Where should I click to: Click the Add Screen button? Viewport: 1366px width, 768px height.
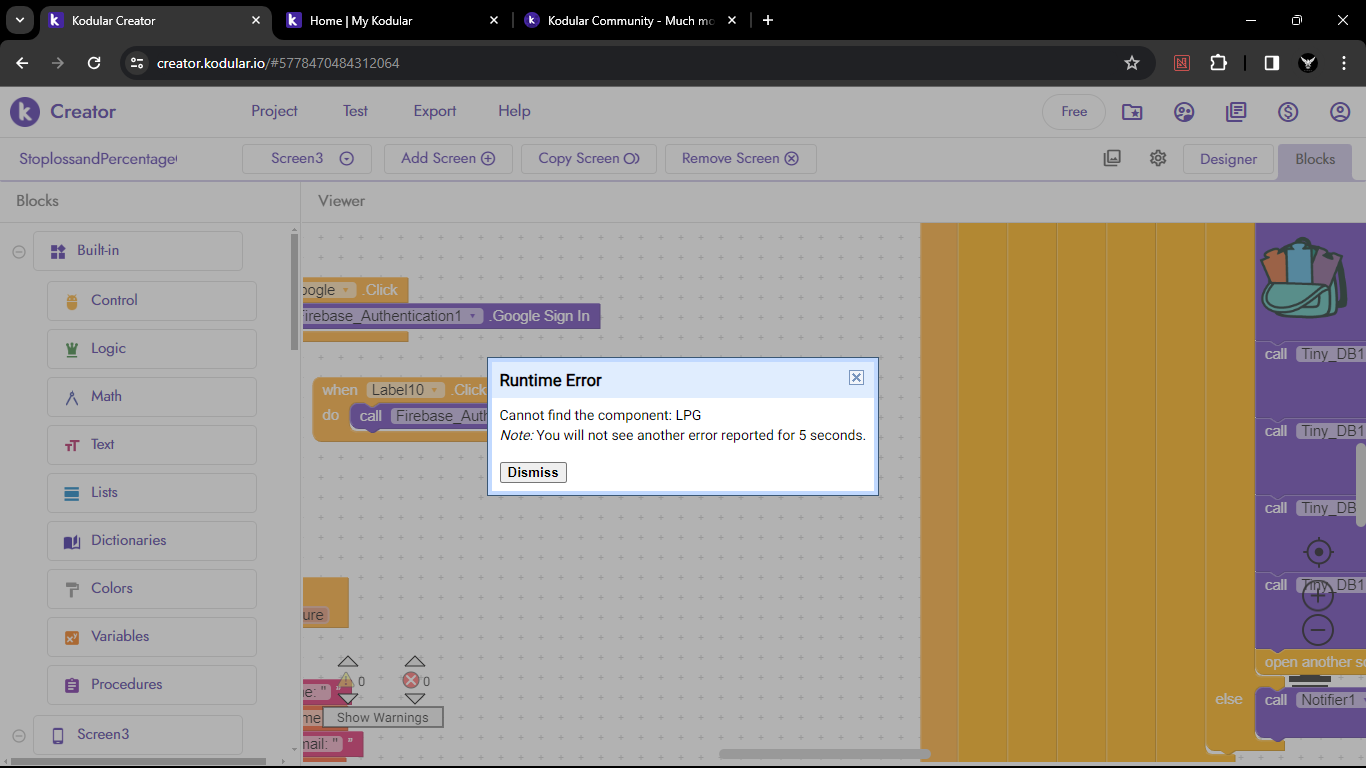point(448,158)
